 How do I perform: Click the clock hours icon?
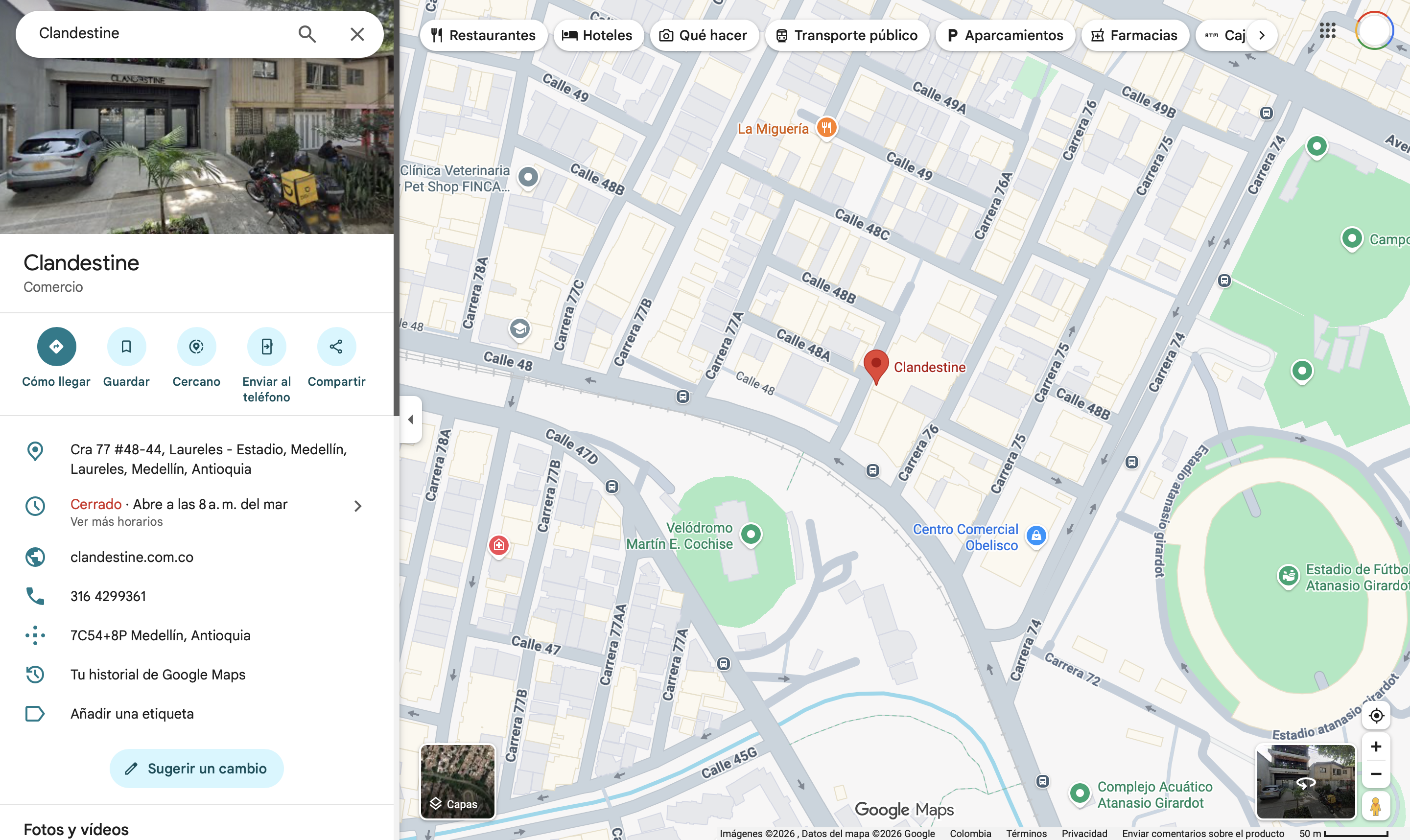tap(35, 506)
